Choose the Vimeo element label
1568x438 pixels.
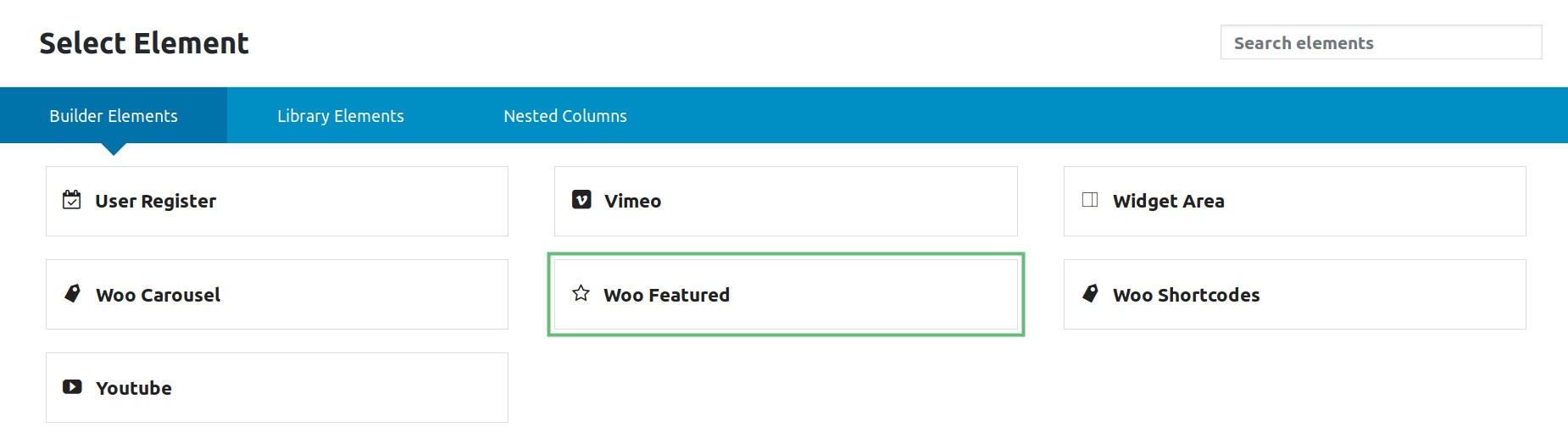(x=632, y=201)
